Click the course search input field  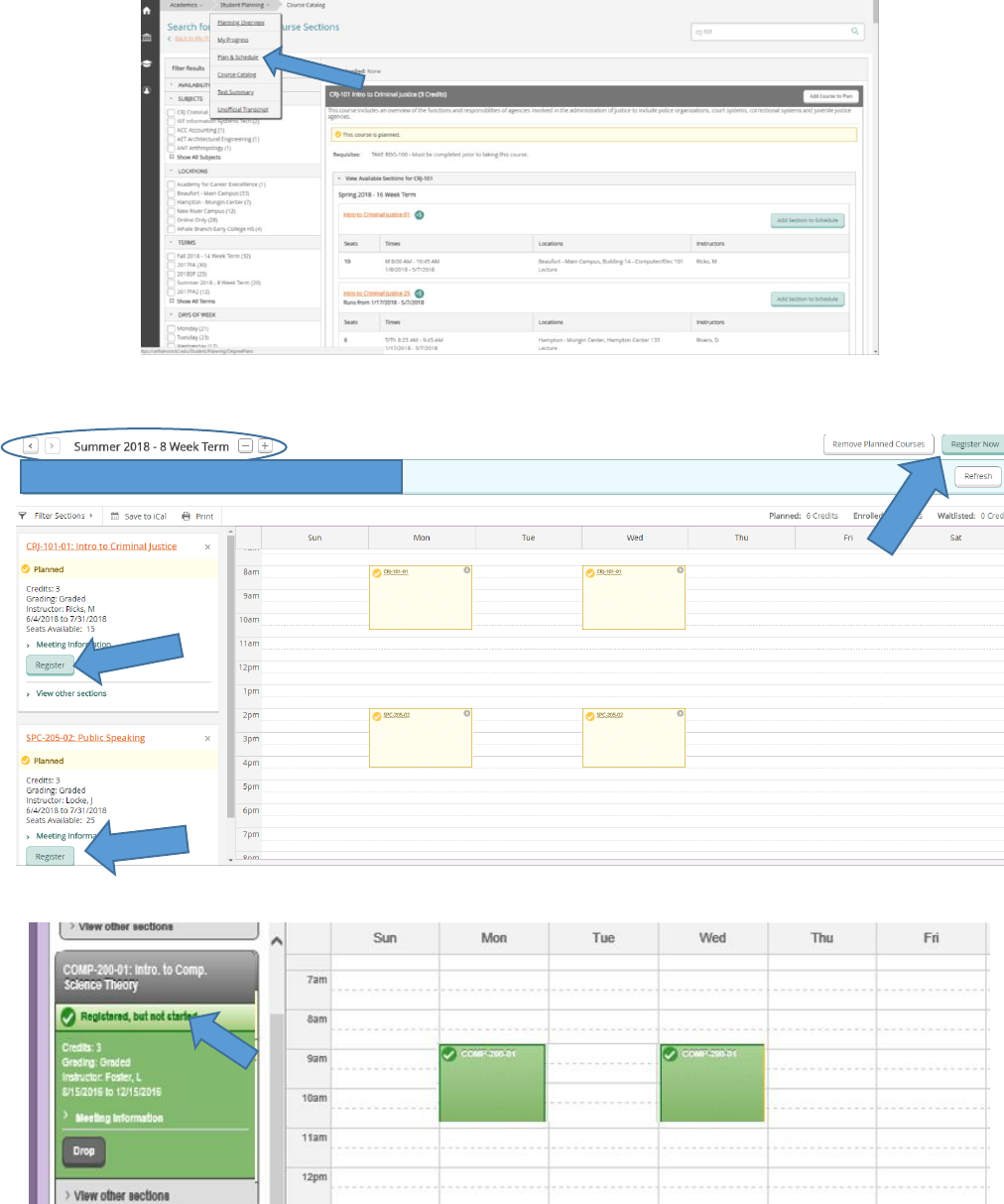pos(770,32)
